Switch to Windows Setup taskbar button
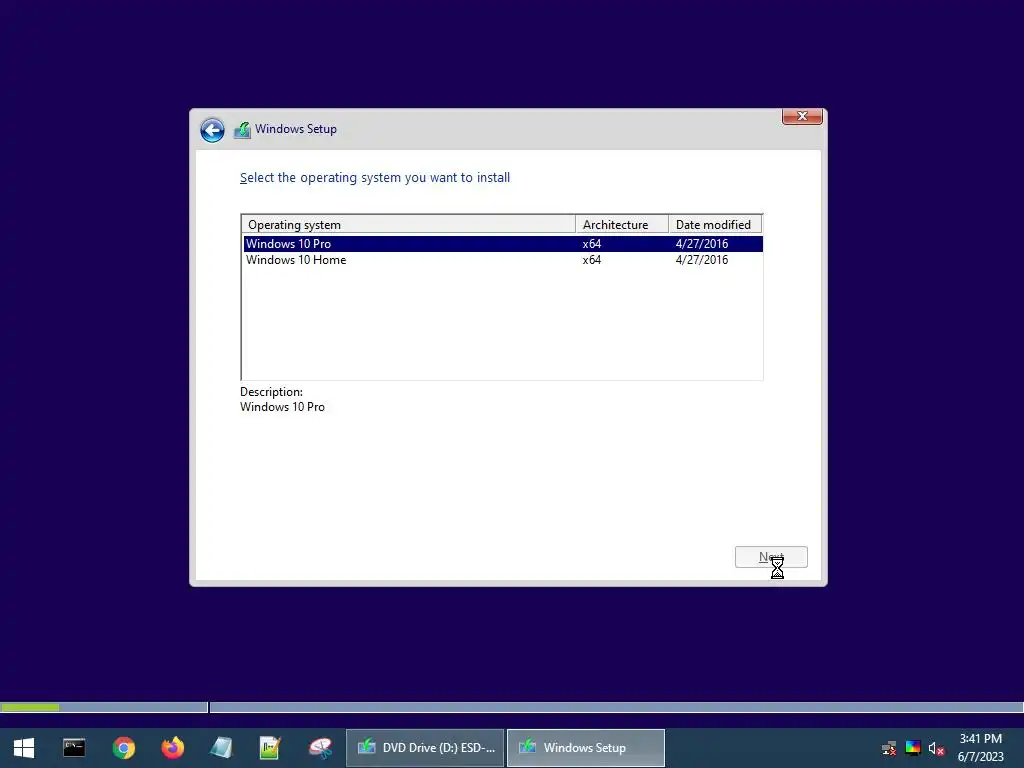This screenshot has width=1024, height=768. [x=586, y=748]
